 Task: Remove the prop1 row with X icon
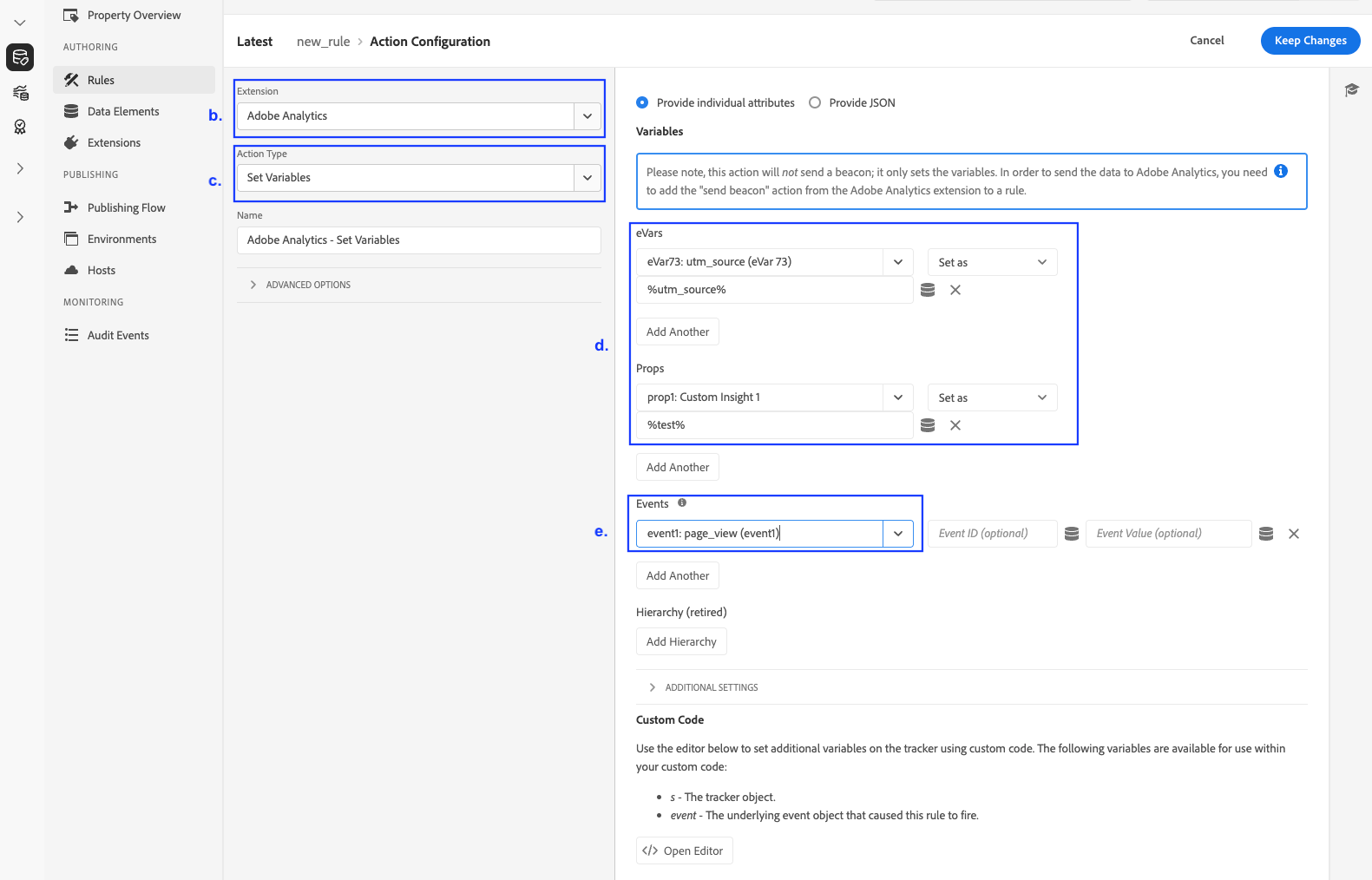[x=955, y=425]
